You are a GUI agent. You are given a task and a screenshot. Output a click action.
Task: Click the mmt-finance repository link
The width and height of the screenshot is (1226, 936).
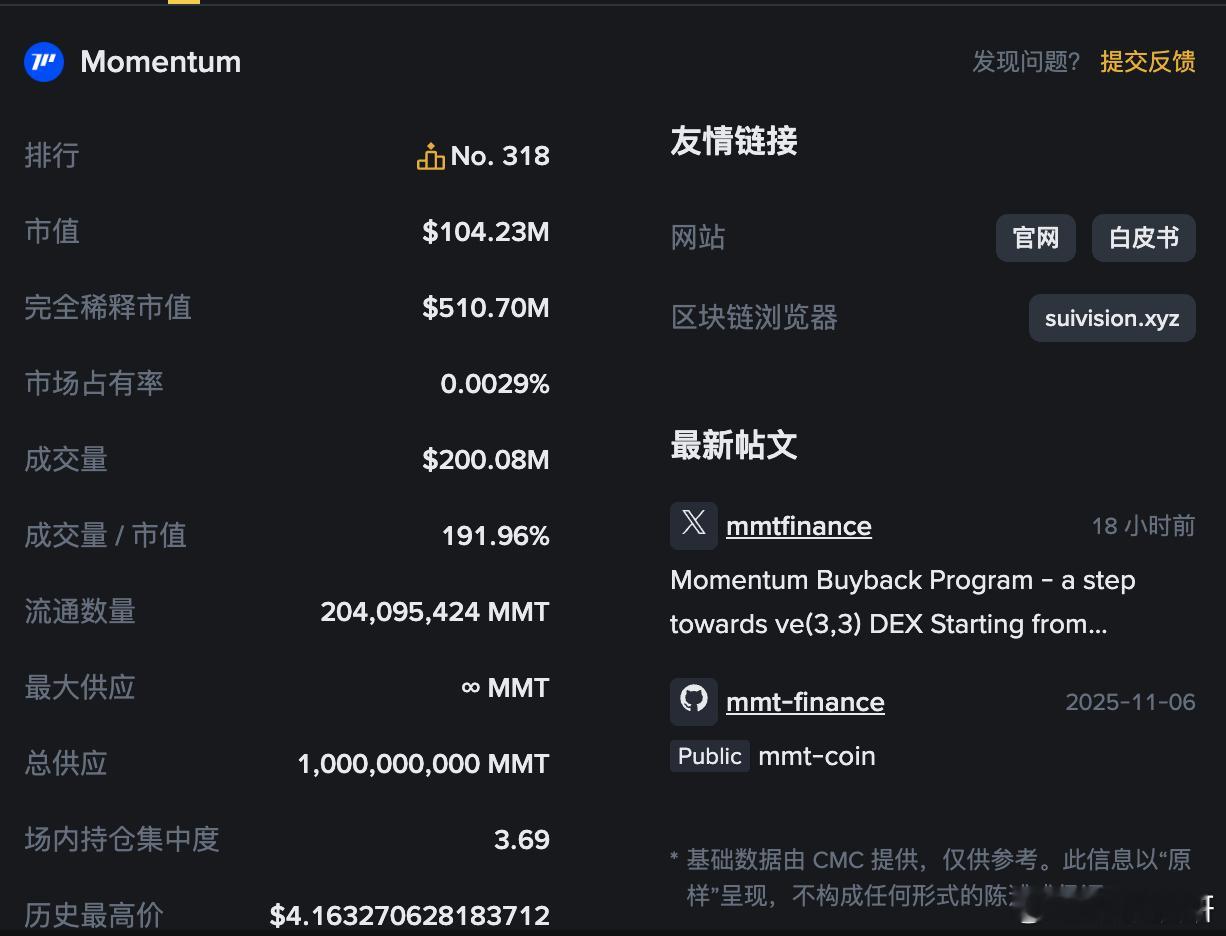(805, 701)
